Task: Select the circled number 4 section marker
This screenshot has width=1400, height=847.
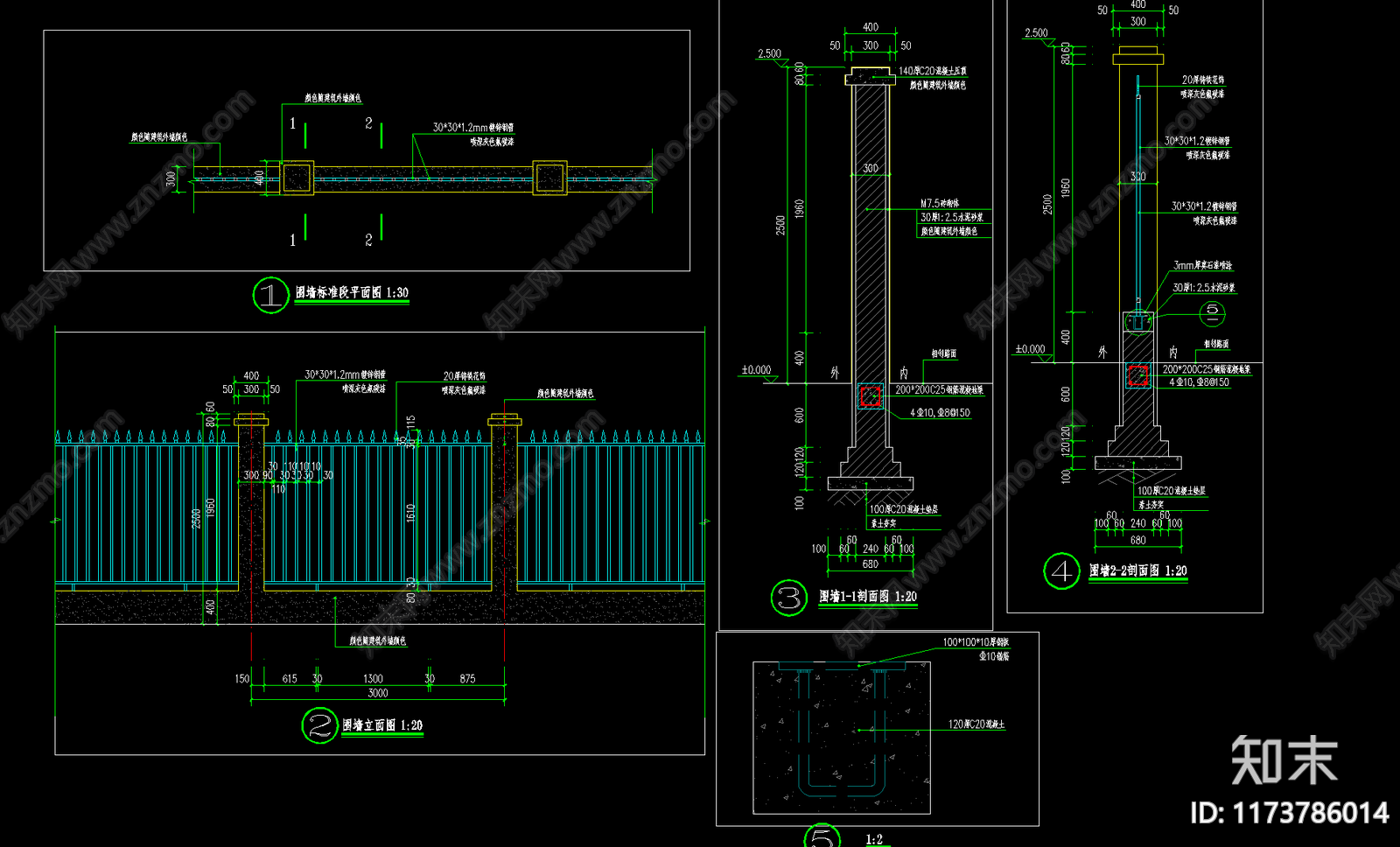Action: pos(1061,571)
